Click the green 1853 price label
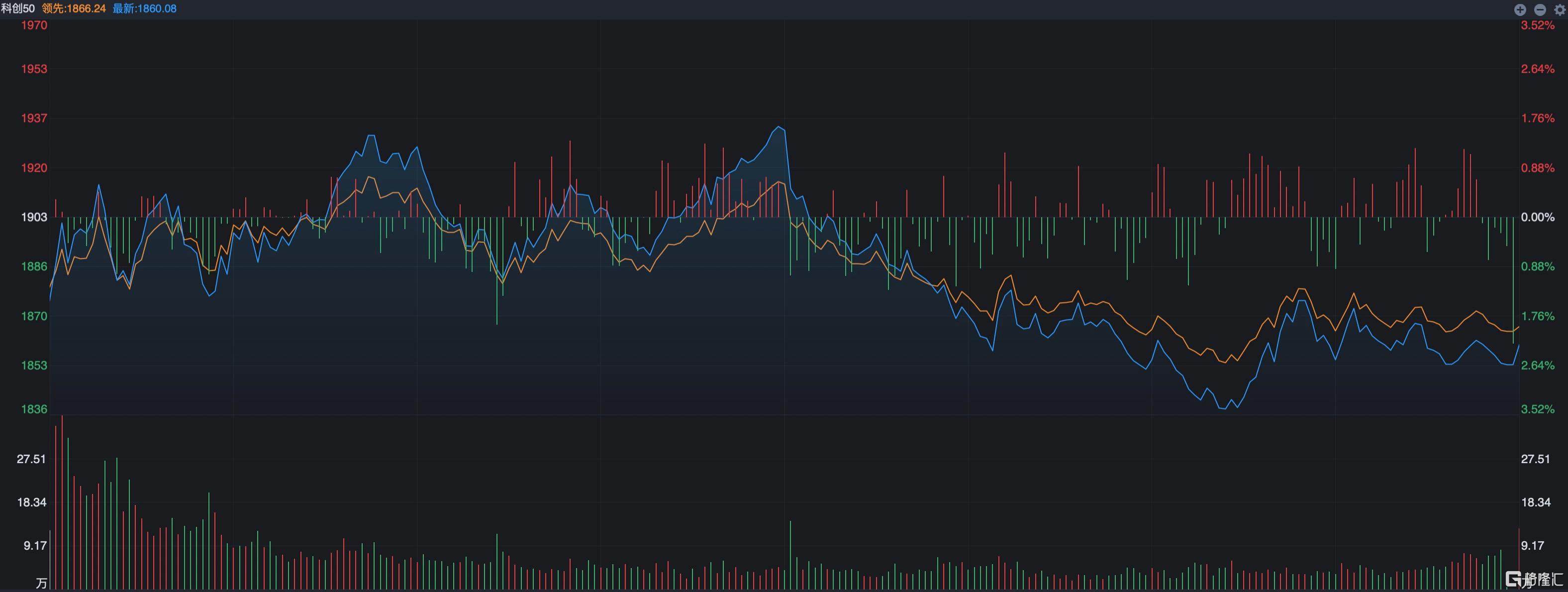The height and width of the screenshot is (592, 1568). [x=34, y=365]
